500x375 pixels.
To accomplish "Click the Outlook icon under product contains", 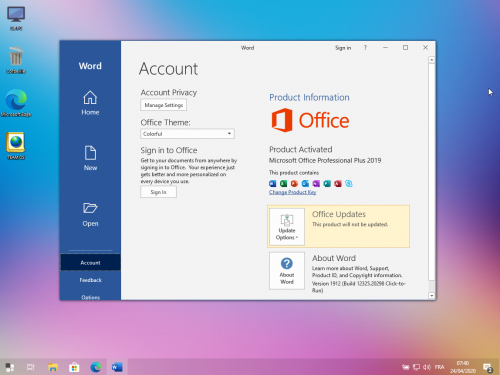I will click(x=305, y=184).
